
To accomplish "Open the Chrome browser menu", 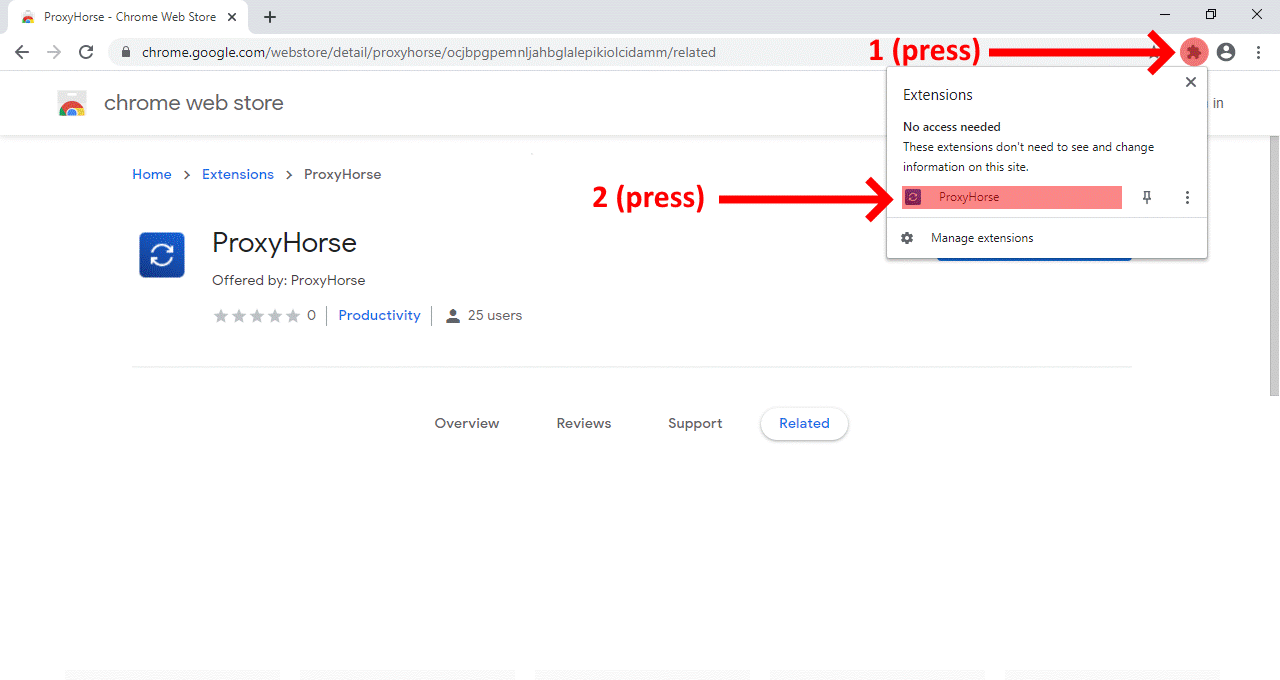I will 1258,51.
